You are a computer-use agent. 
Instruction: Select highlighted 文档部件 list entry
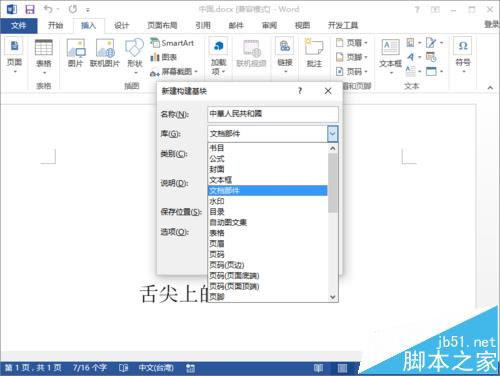coord(268,191)
